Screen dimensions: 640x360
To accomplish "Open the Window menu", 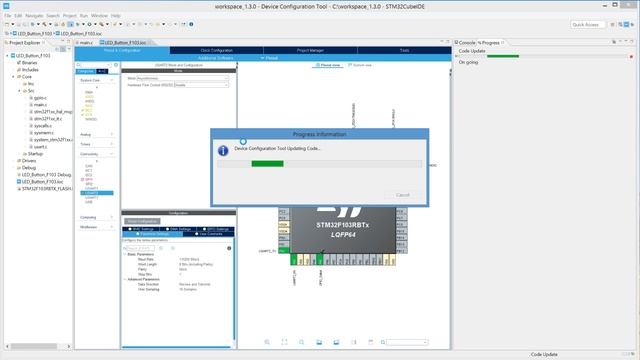I will tap(99, 16).
